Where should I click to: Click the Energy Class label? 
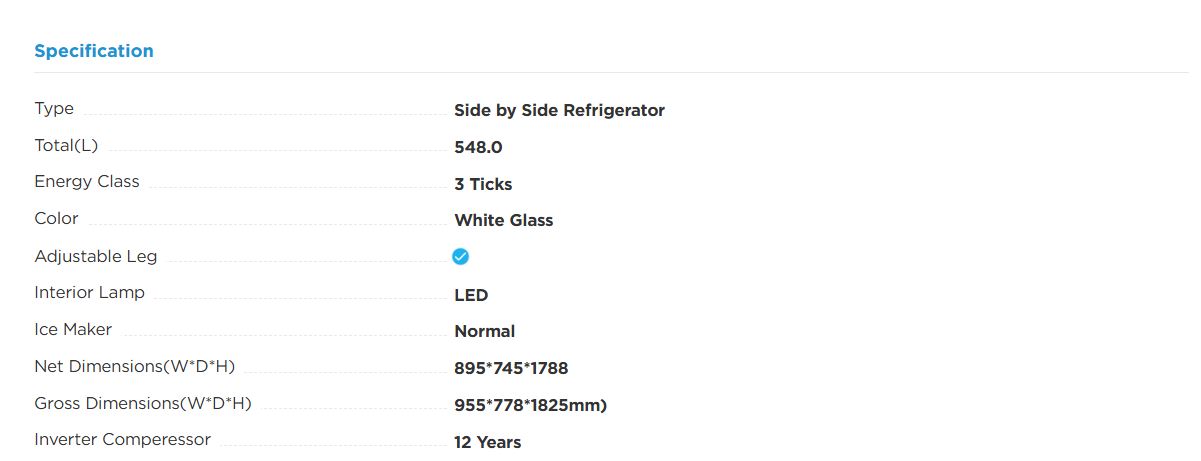(87, 182)
